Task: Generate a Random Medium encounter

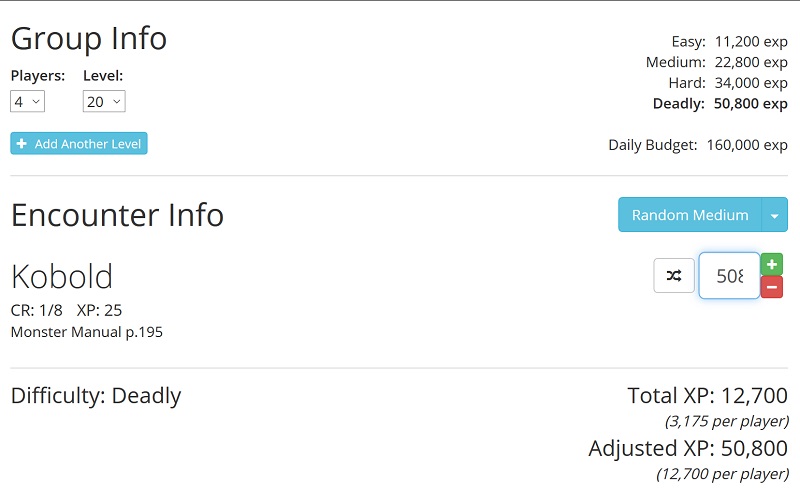Action: click(x=690, y=215)
